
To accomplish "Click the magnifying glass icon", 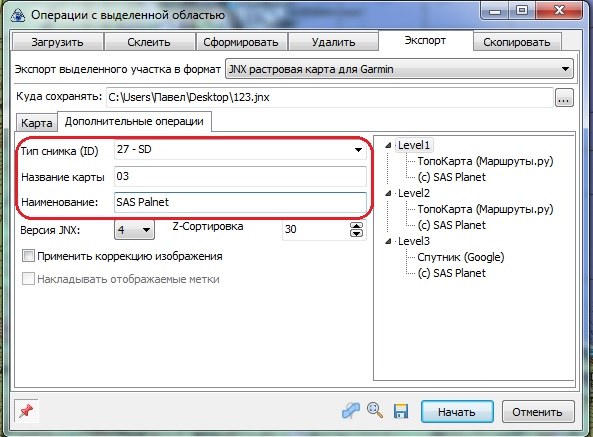I will pos(374,410).
